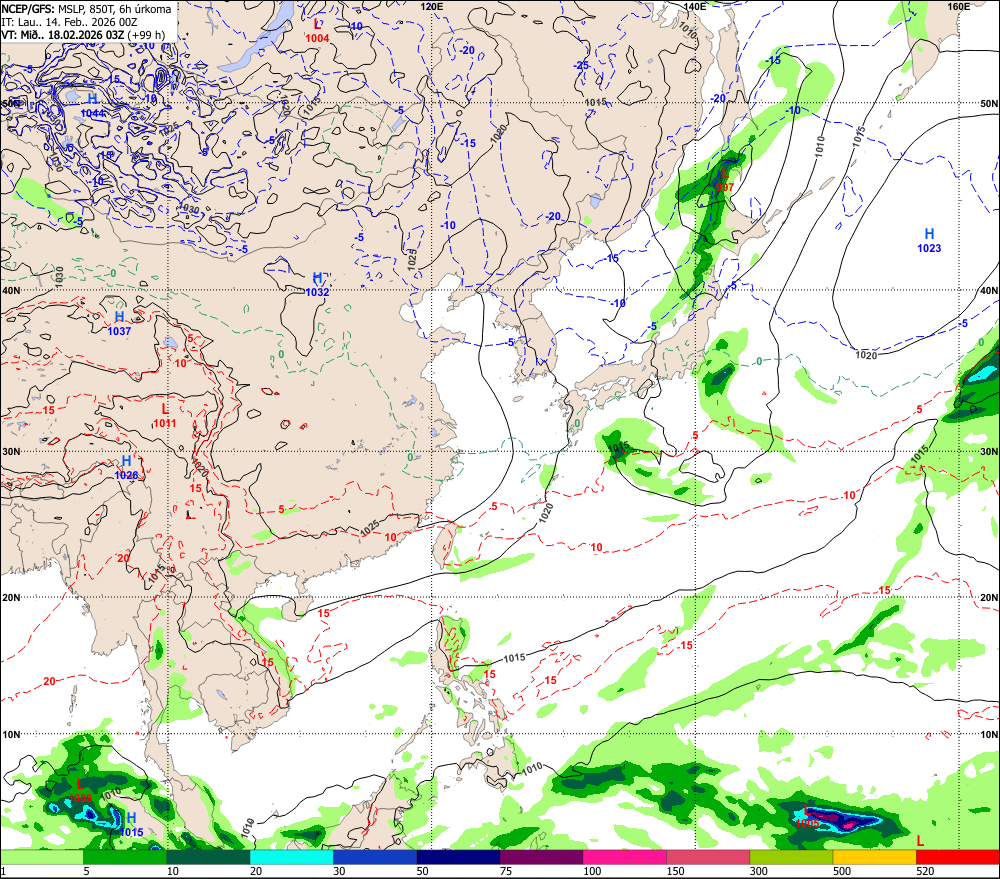1000x879 pixels.
Task: Pick the navy 50–75 legend swatch
Action: pyautogui.click(x=458, y=857)
